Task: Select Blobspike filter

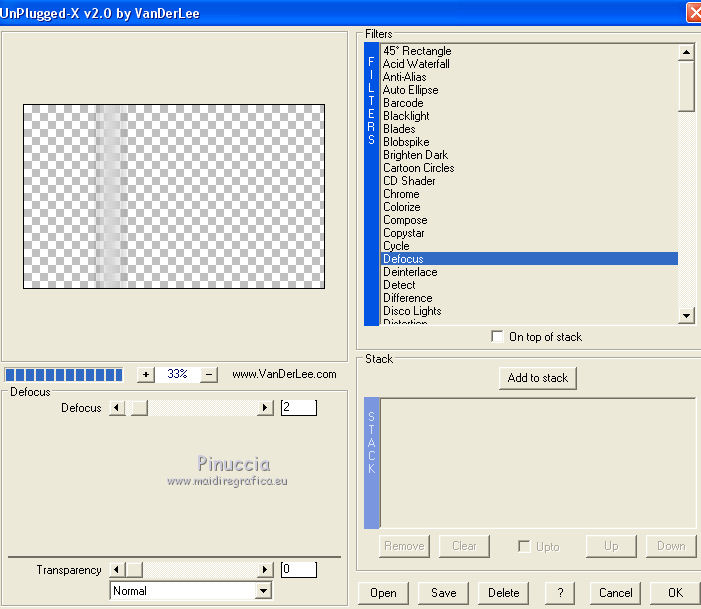Action: pos(529,142)
